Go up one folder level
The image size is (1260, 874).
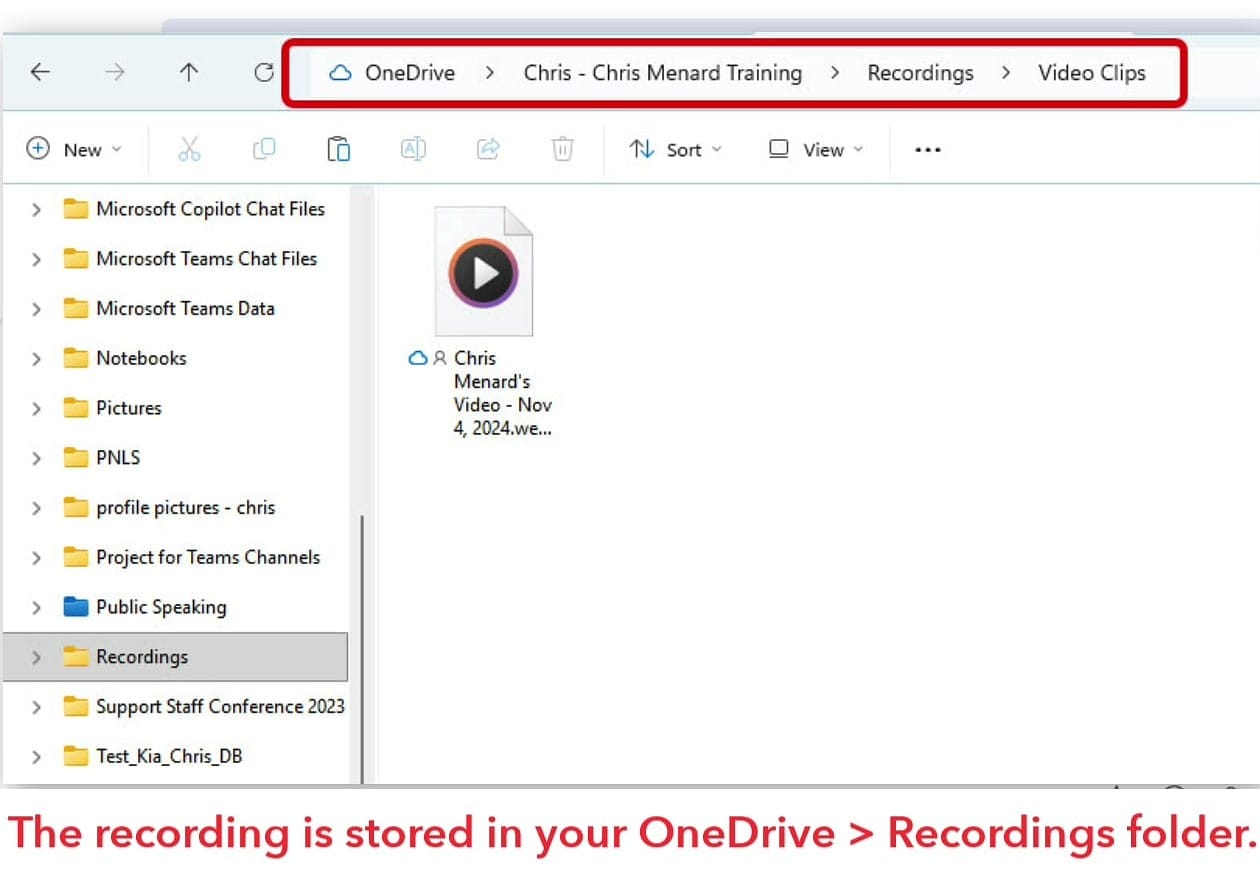(x=189, y=72)
